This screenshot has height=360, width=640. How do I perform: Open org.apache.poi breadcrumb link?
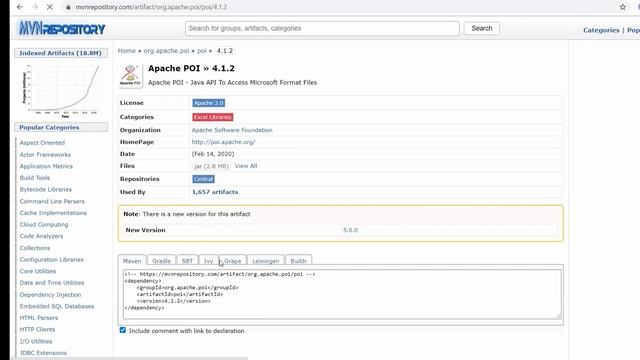tap(166, 51)
